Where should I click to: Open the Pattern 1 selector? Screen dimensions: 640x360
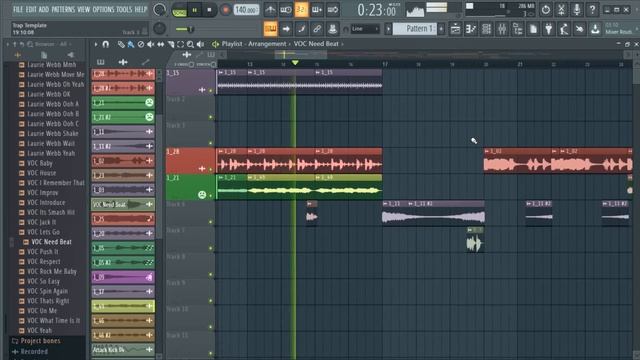[414, 29]
